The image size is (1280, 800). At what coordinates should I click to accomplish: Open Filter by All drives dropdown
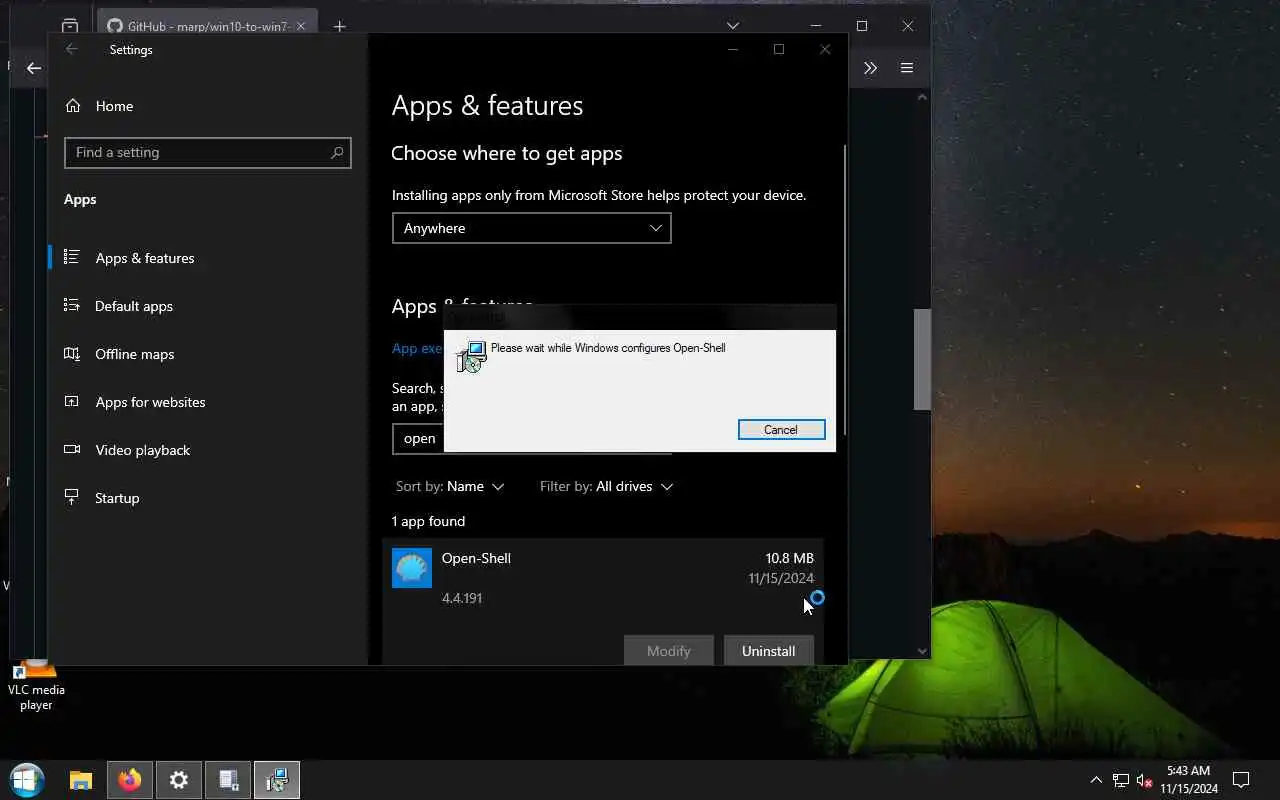[607, 486]
